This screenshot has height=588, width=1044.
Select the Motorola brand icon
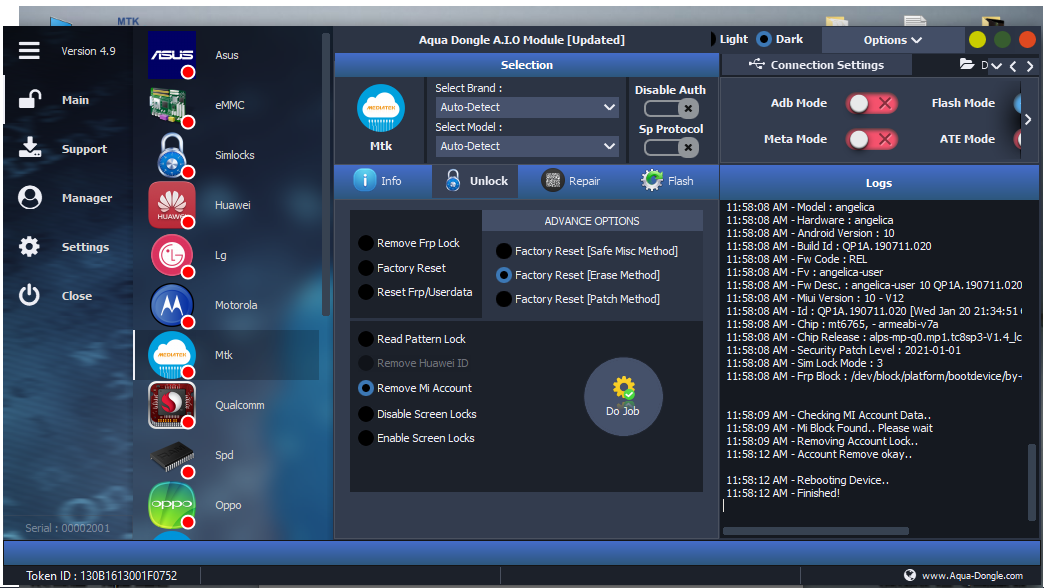click(171, 305)
